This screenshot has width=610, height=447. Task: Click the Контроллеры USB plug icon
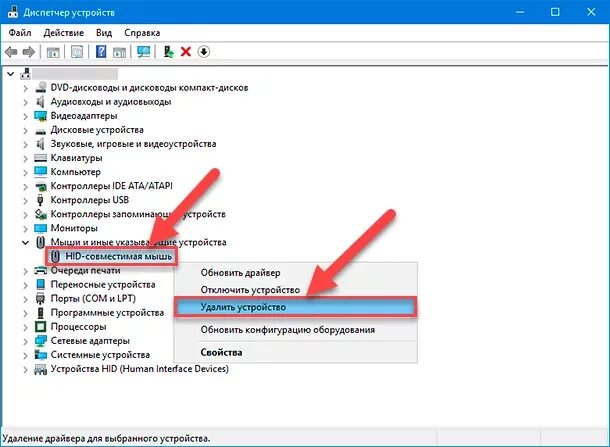click(40, 200)
